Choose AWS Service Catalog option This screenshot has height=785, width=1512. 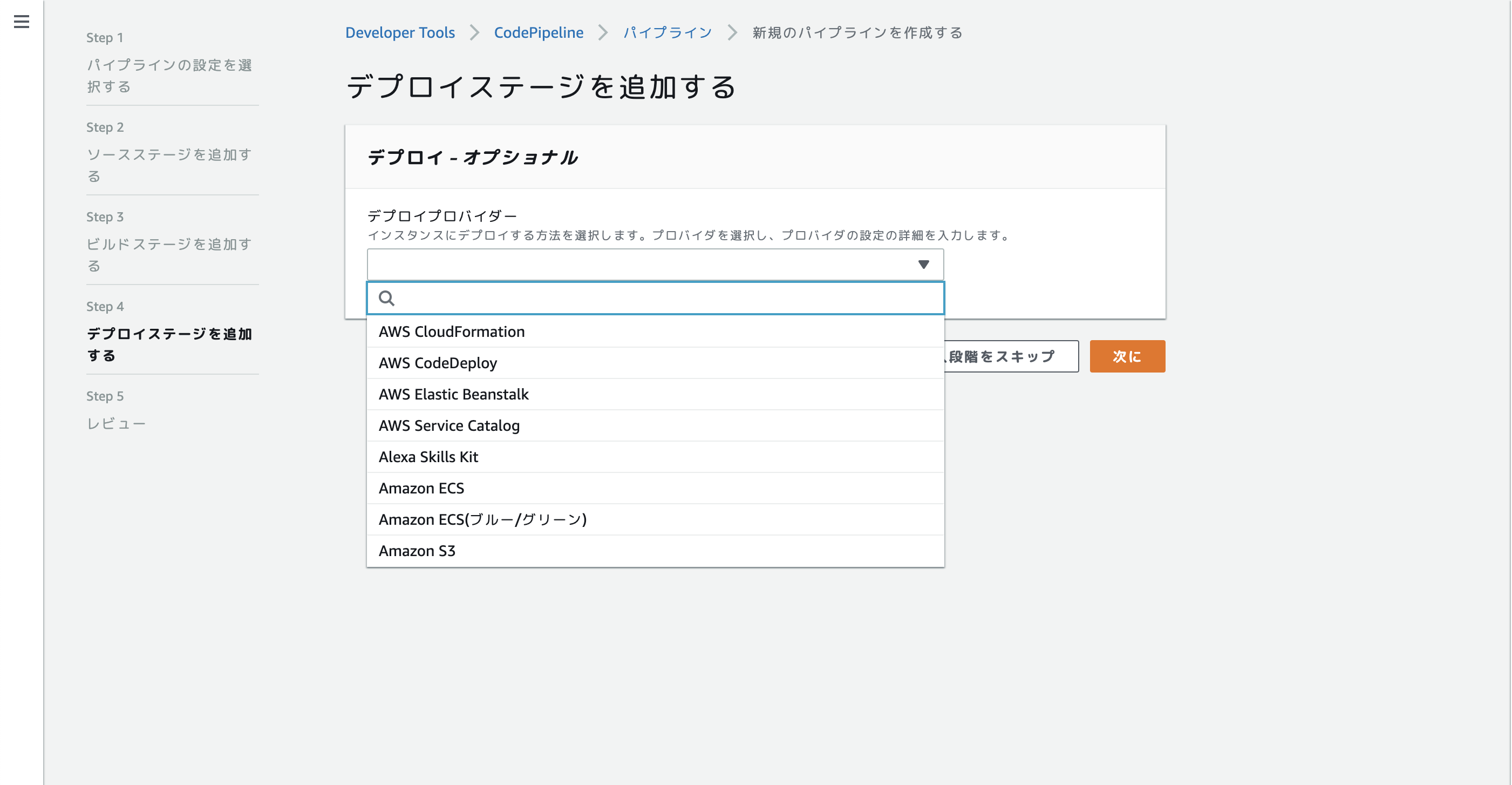pyautogui.click(x=655, y=425)
